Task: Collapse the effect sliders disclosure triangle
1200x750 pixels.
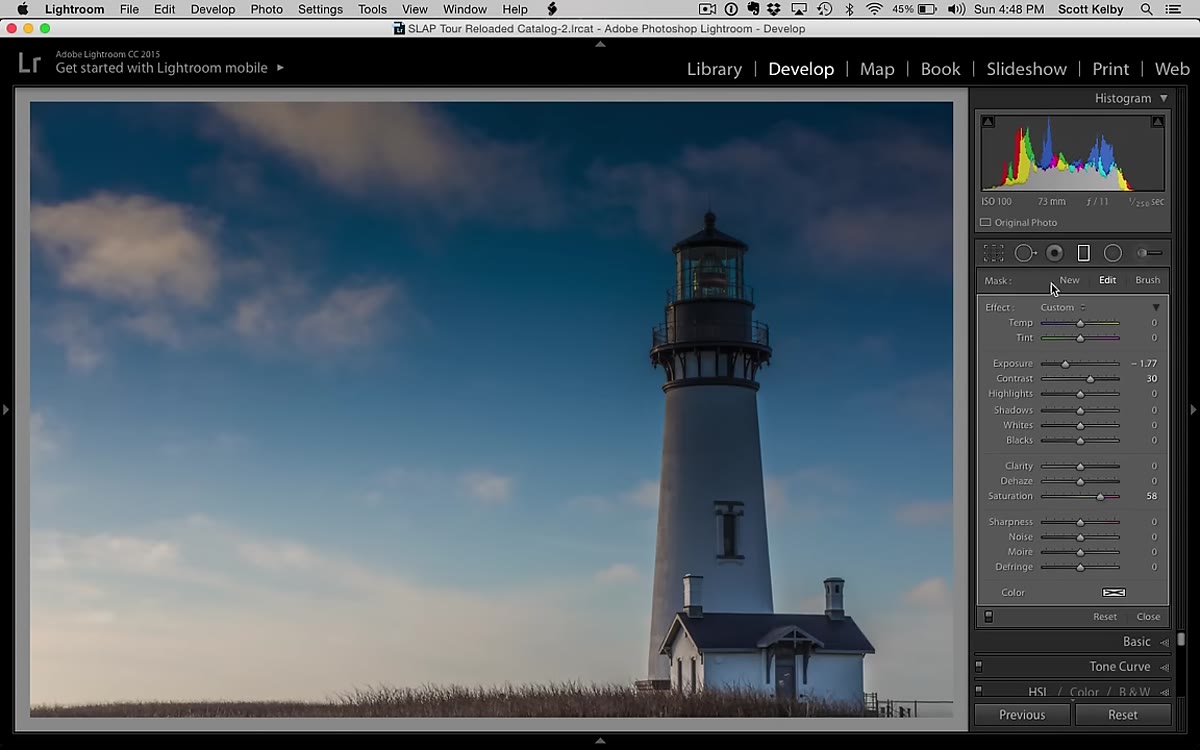Action: point(1156,307)
